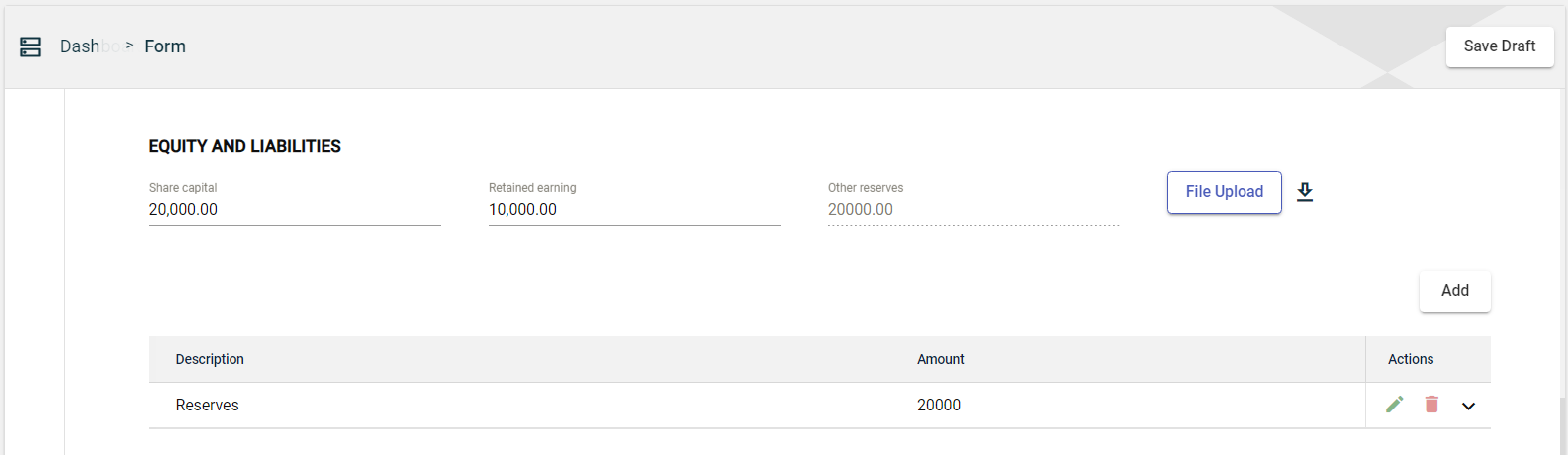Viewport: 1568px width, 455px height.
Task: Click the Actions column header
Action: pyautogui.click(x=1410, y=359)
